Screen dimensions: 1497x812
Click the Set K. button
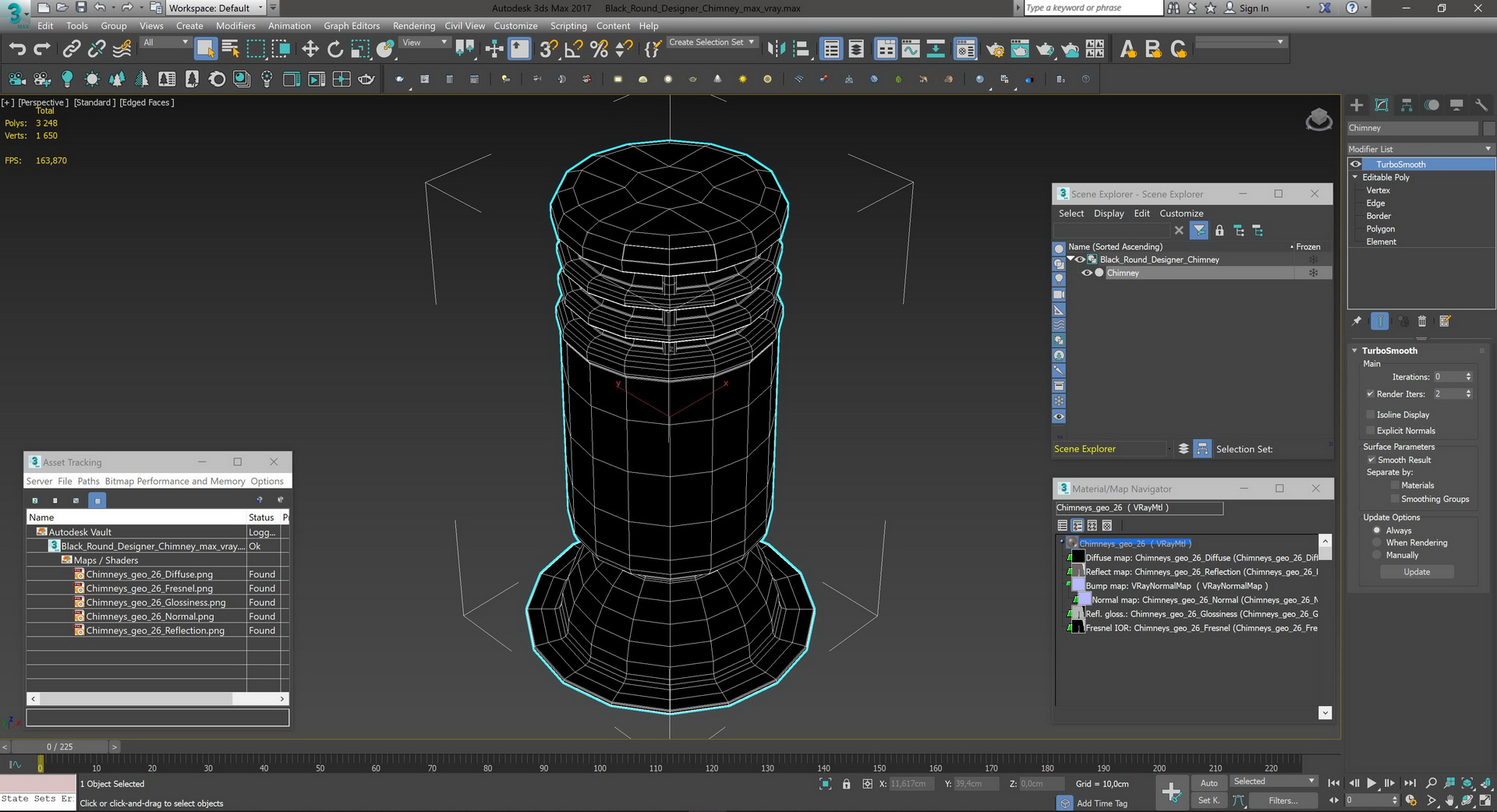point(1209,800)
